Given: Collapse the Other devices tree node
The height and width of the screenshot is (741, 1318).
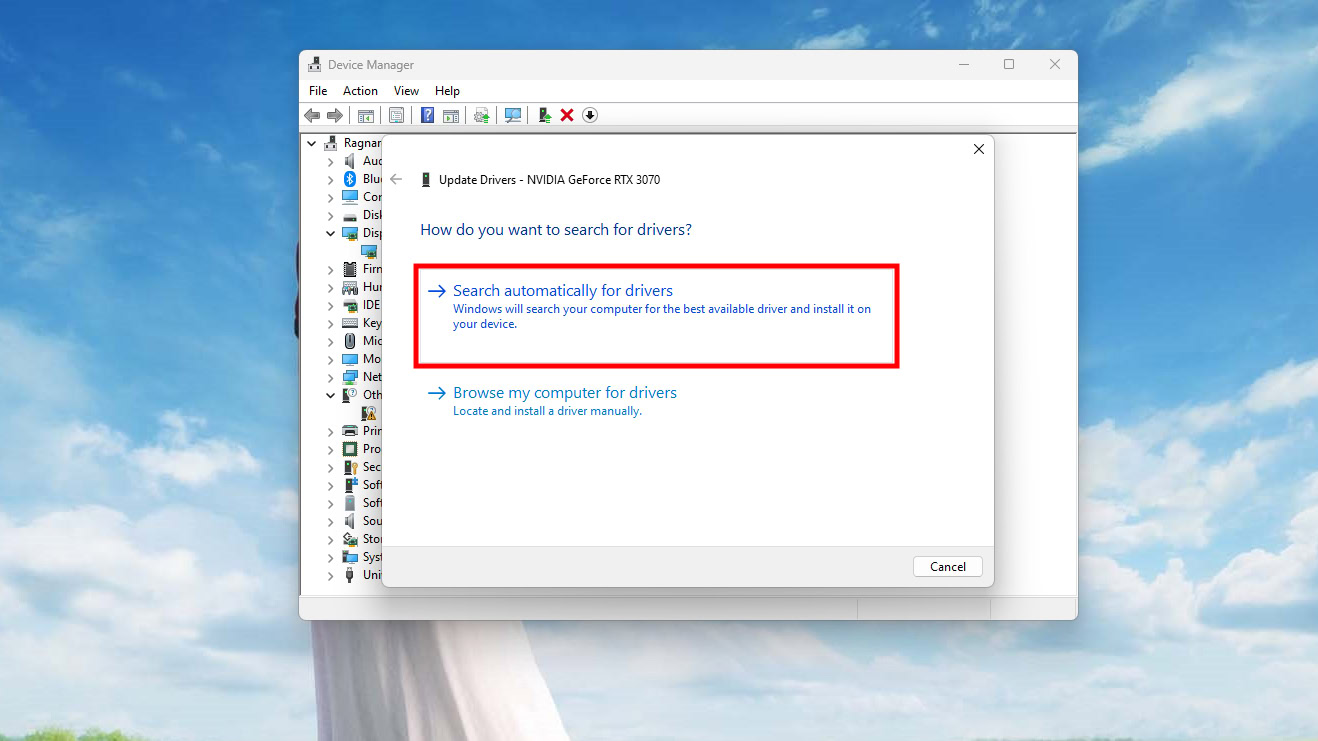Looking at the screenshot, I should (331, 395).
